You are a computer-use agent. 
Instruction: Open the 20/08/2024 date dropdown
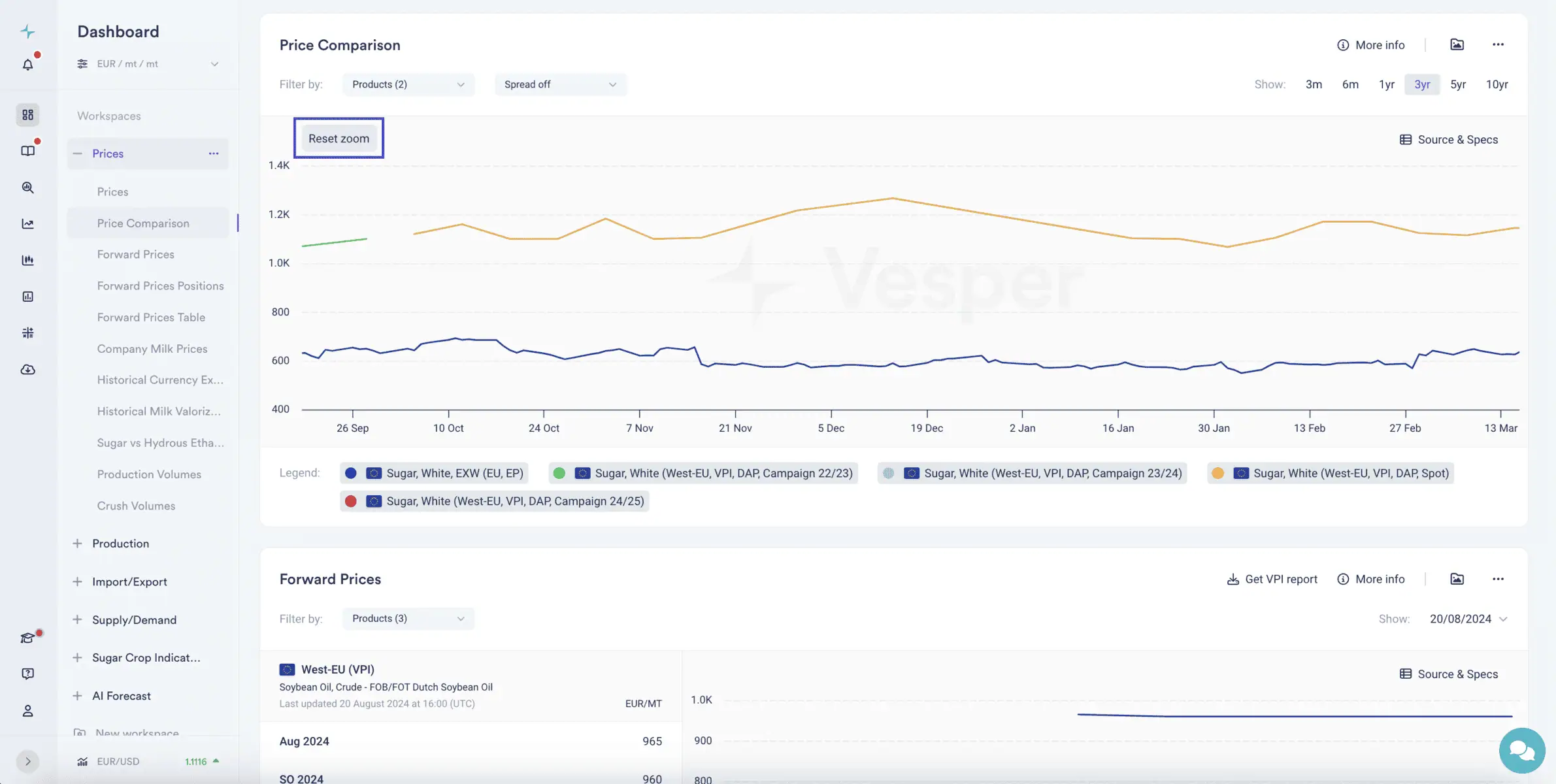click(1468, 619)
